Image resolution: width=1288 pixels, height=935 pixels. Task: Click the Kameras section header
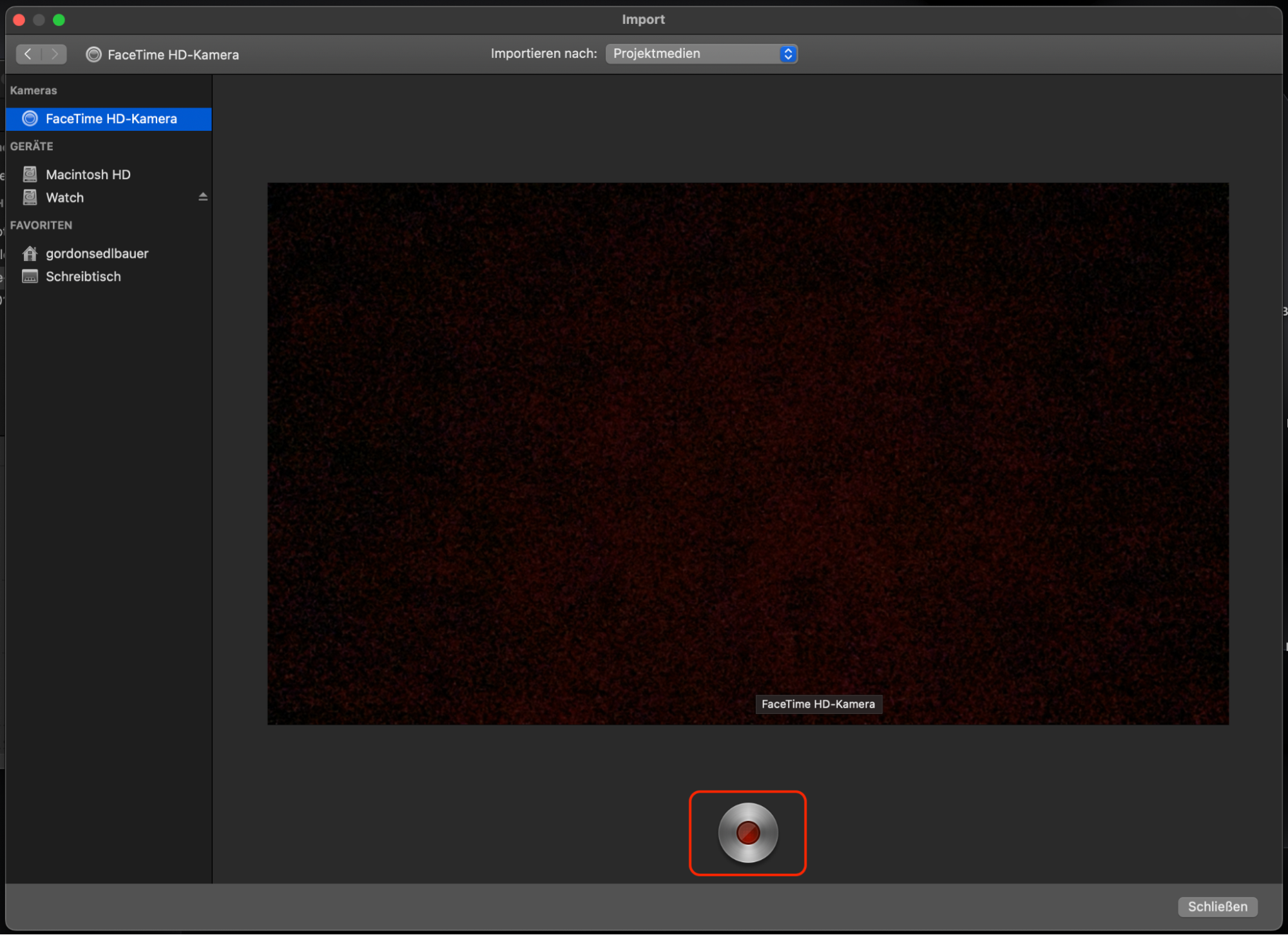(x=34, y=90)
